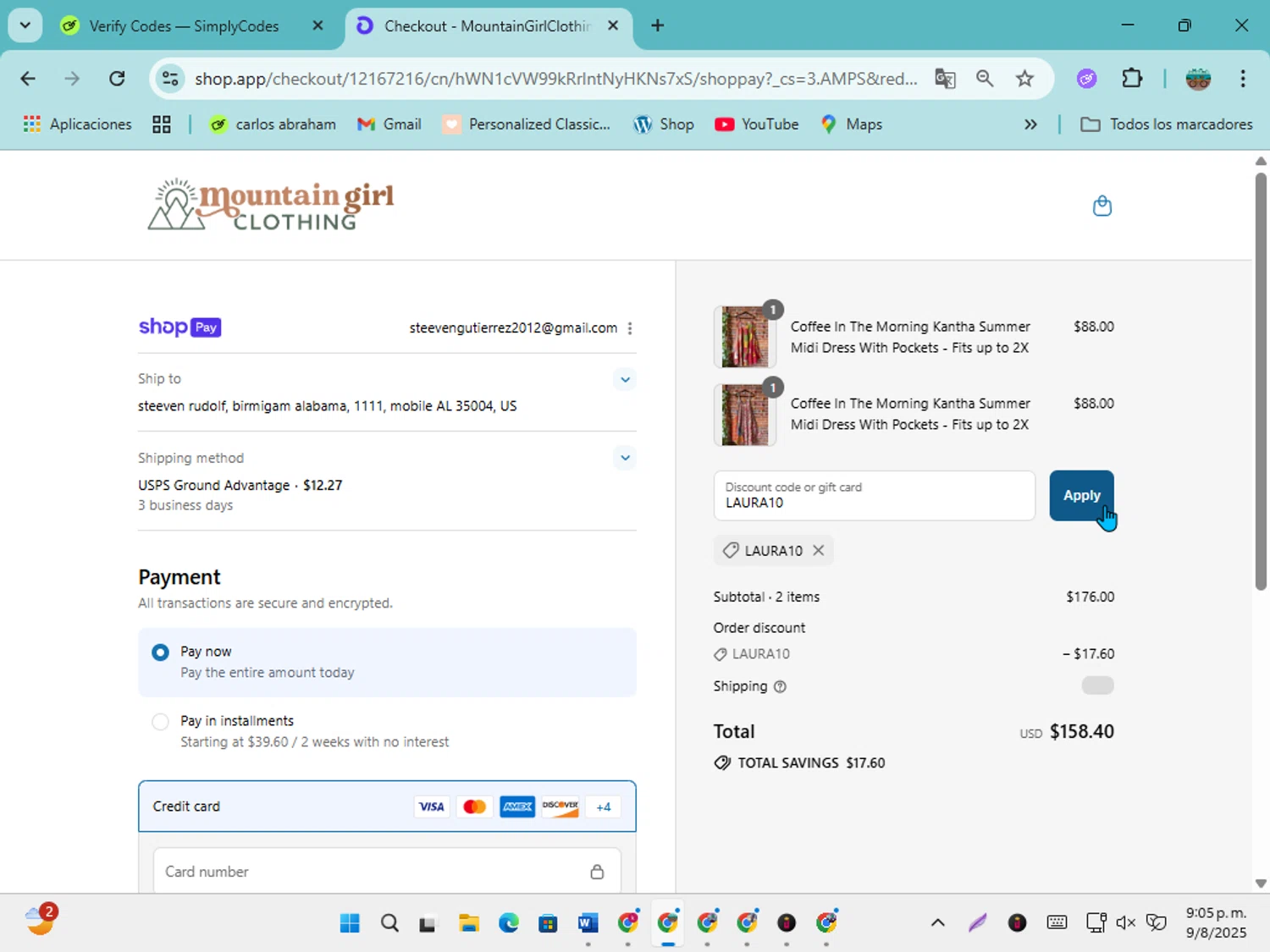
Task: Open Microsoft Edge from taskbar
Action: 508,922
